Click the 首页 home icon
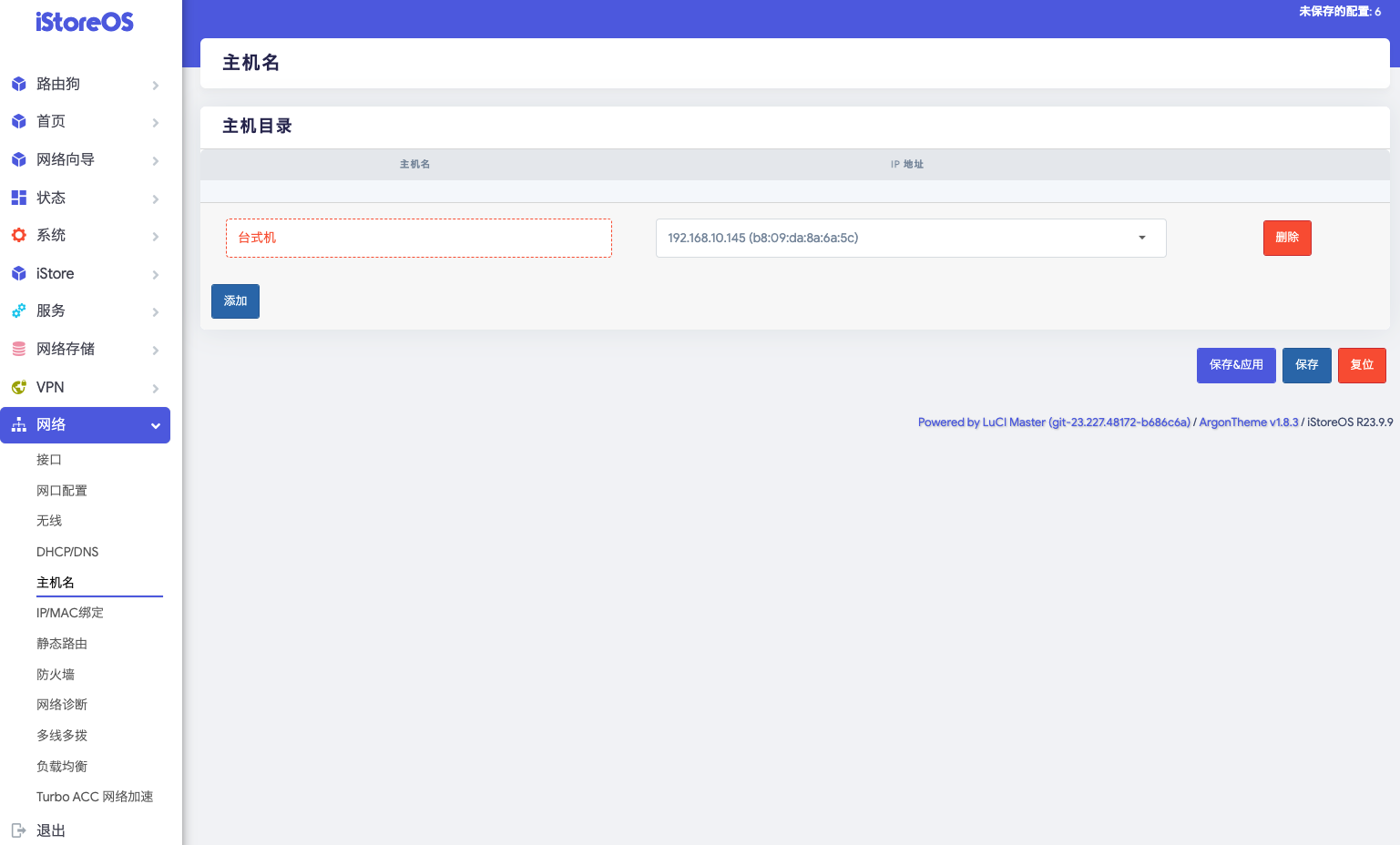The image size is (1400, 845). (18, 121)
